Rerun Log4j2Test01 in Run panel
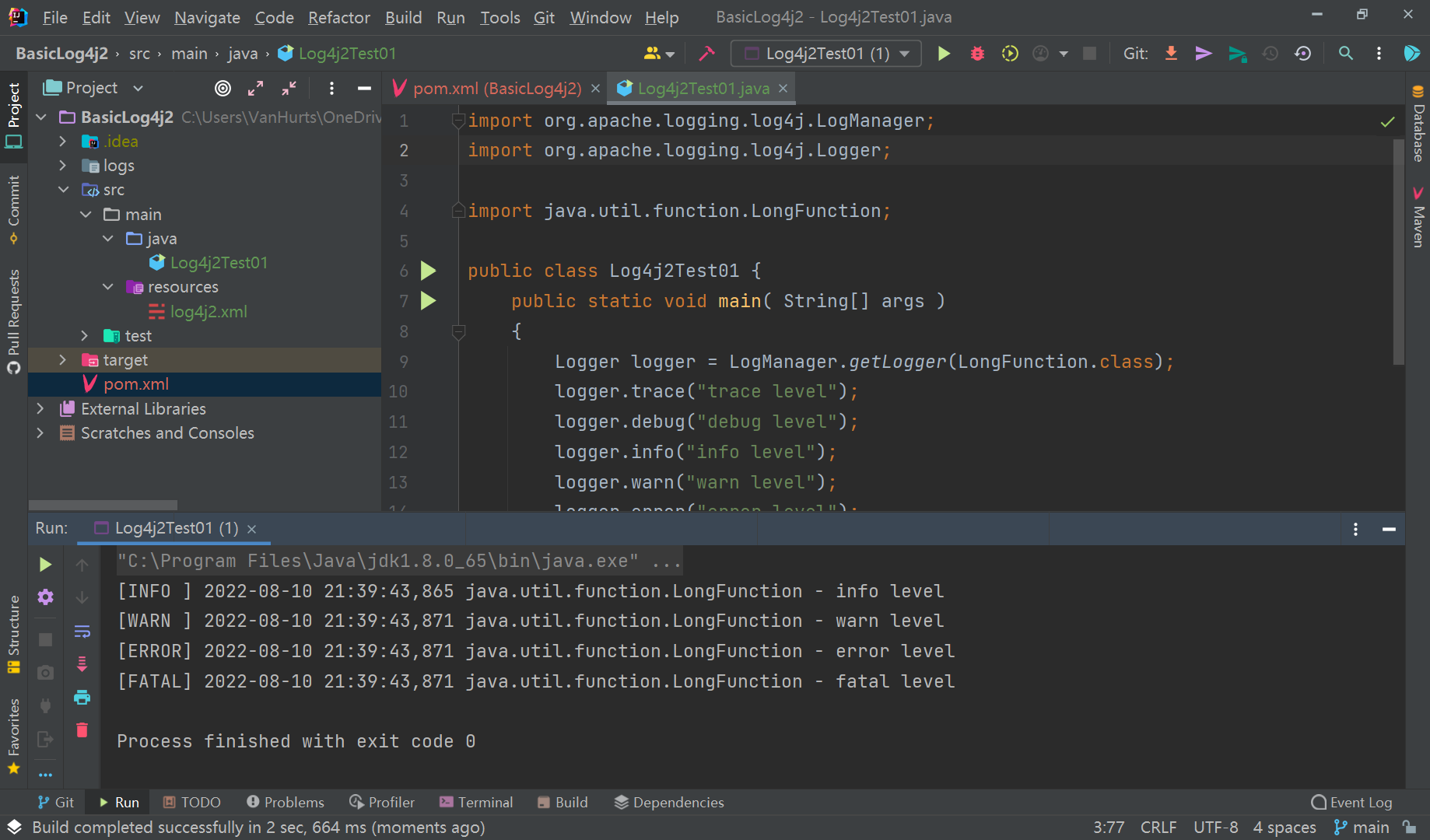This screenshot has width=1430, height=840. pos(45,565)
